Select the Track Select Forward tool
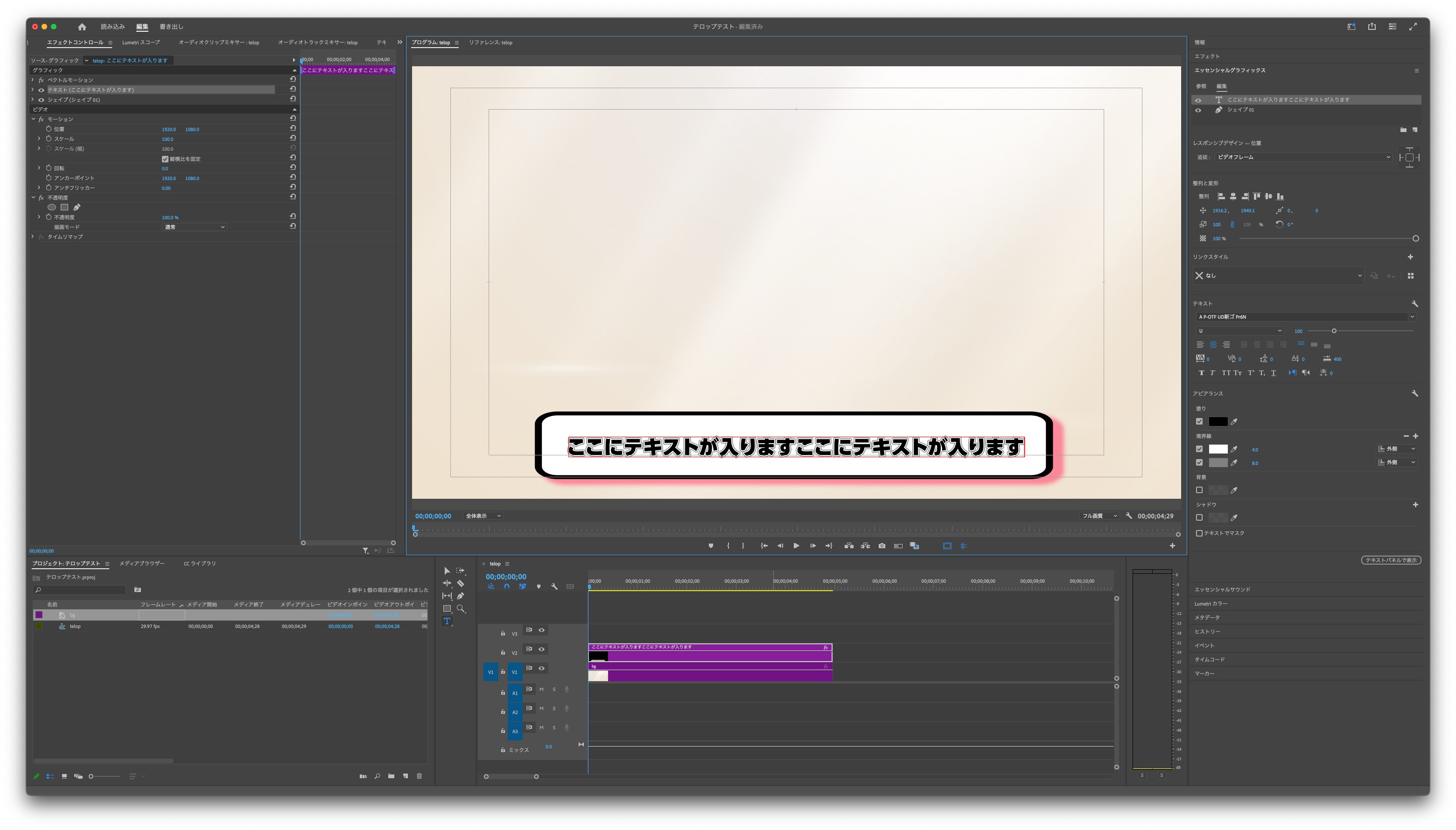 click(x=460, y=571)
